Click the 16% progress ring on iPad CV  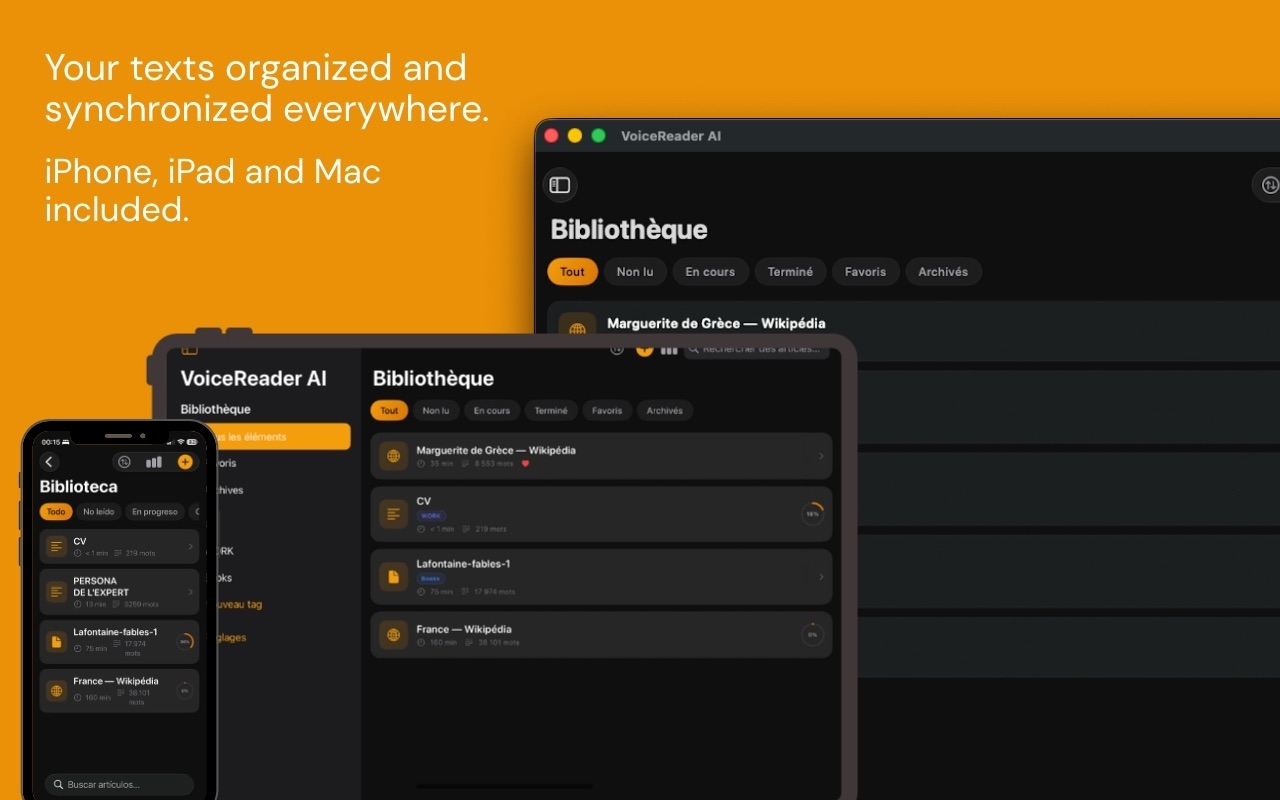tap(813, 513)
